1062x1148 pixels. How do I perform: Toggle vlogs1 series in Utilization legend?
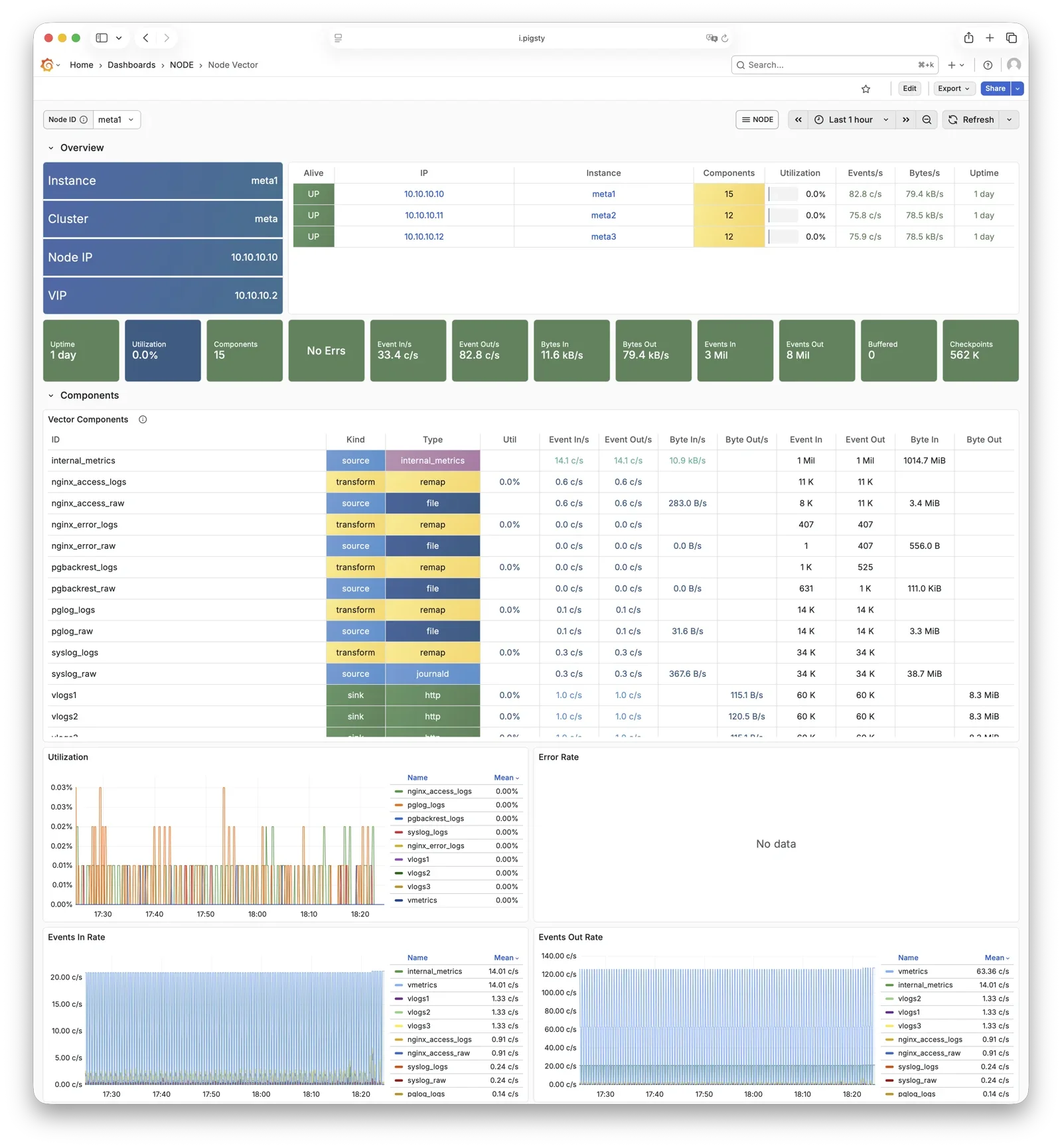tap(418, 859)
